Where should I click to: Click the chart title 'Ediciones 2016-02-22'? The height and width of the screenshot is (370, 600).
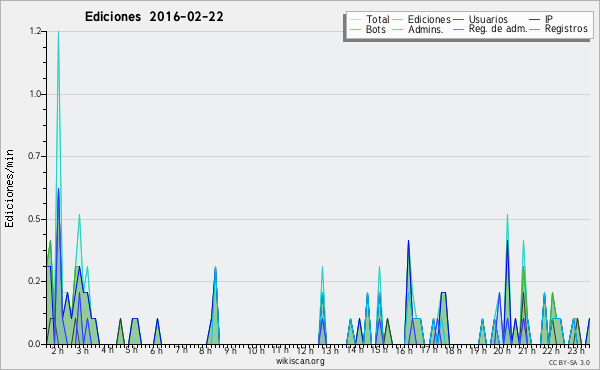click(154, 17)
